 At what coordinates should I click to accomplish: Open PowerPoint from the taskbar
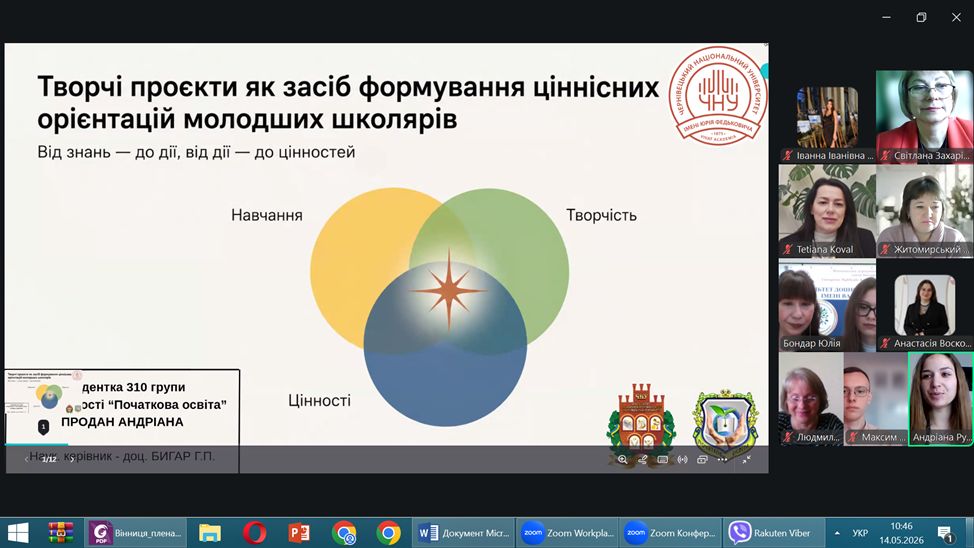[x=299, y=532]
